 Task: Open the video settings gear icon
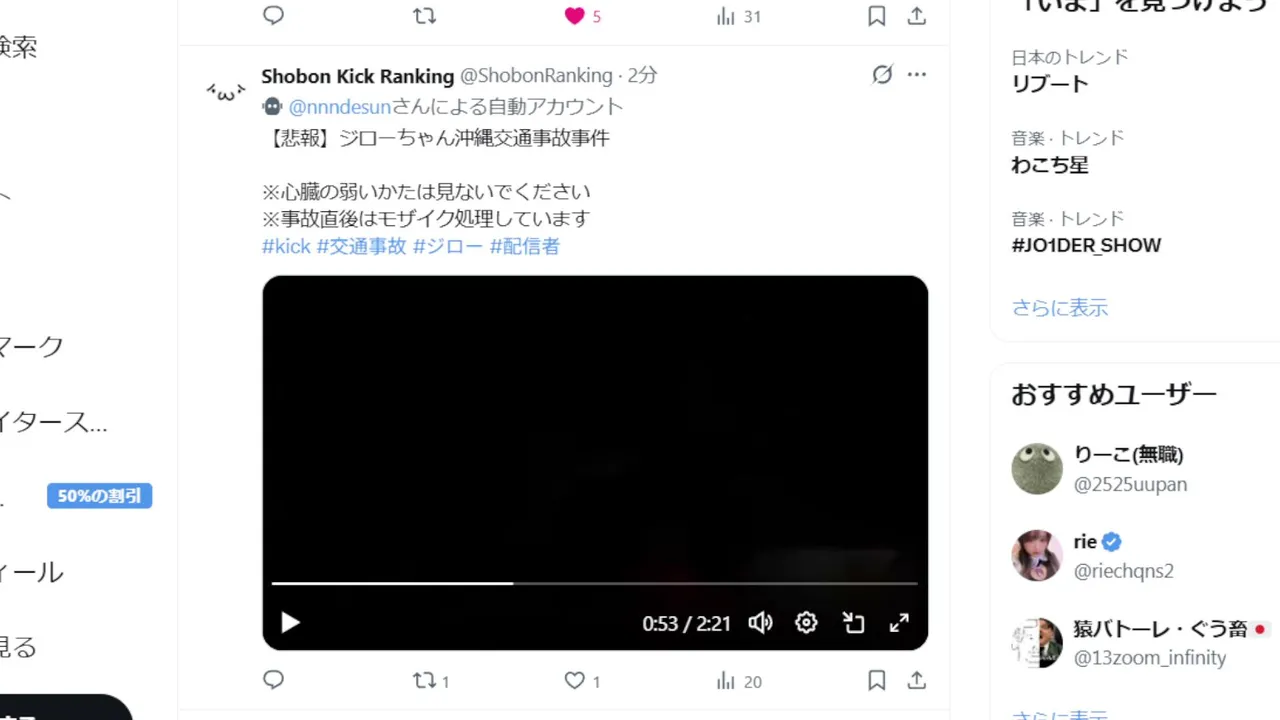pyautogui.click(x=806, y=623)
